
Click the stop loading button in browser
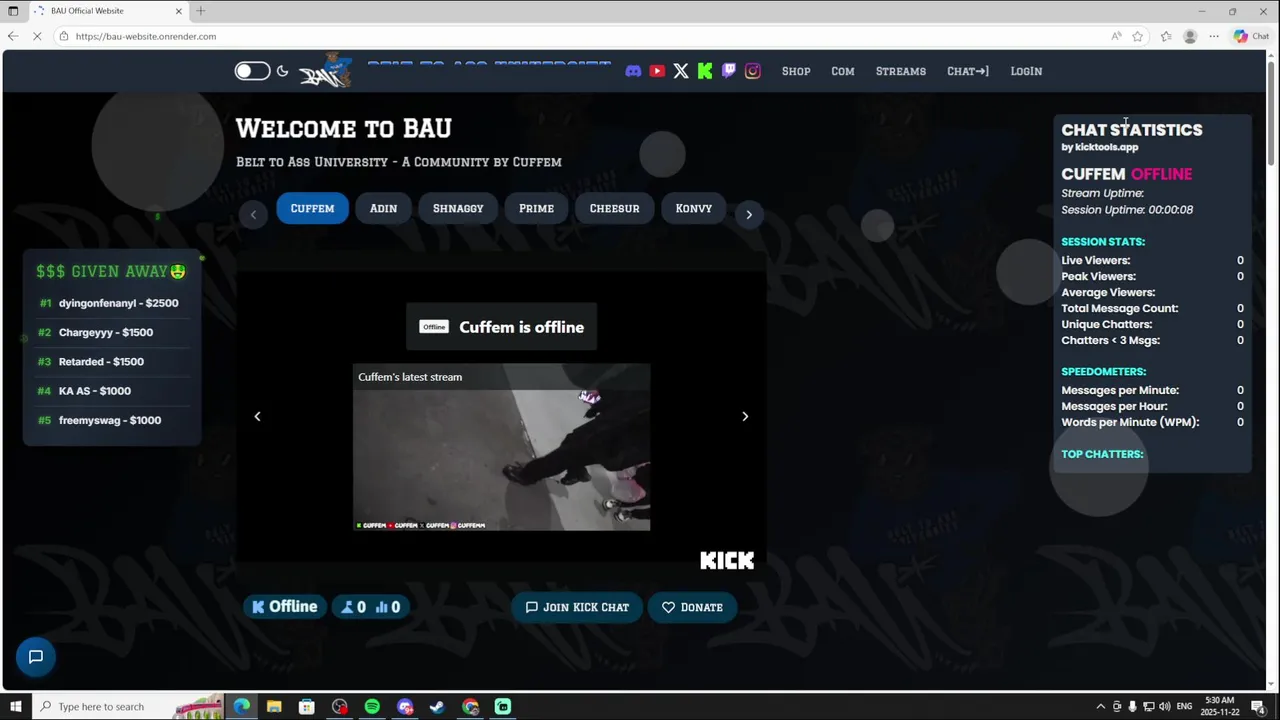[37, 36]
